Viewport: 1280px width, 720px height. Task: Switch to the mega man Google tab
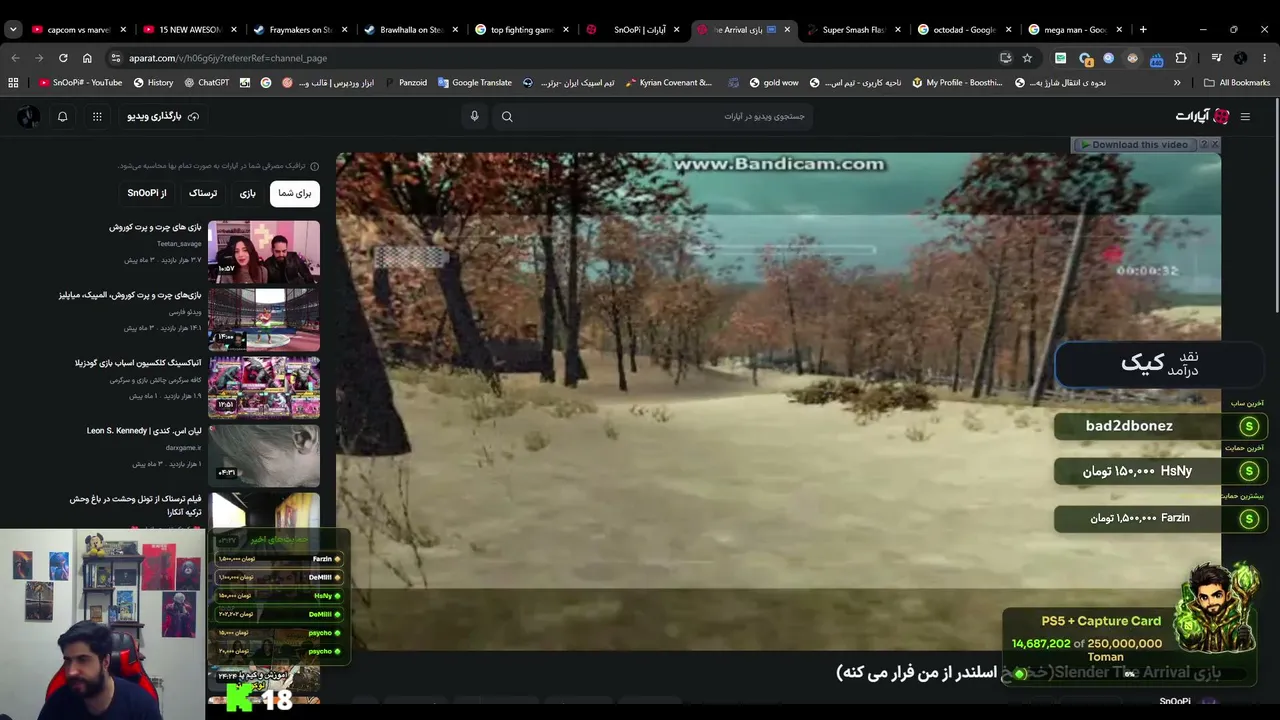pyautogui.click(x=1075, y=30)
